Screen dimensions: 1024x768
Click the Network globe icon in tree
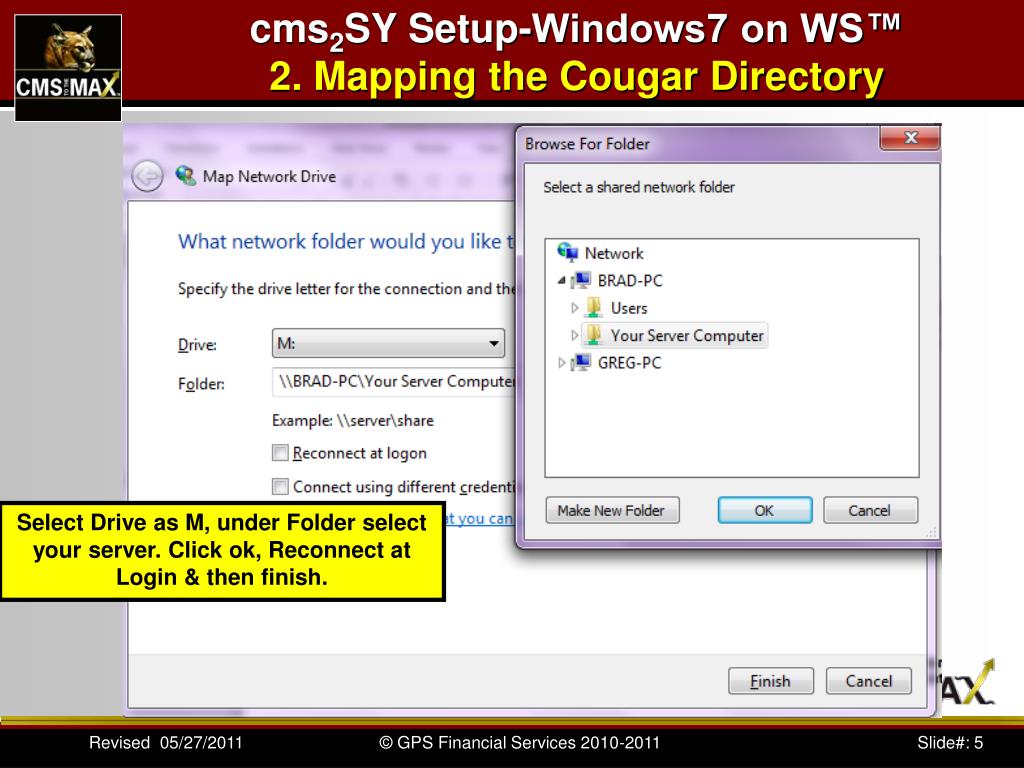tap(568, 252)
